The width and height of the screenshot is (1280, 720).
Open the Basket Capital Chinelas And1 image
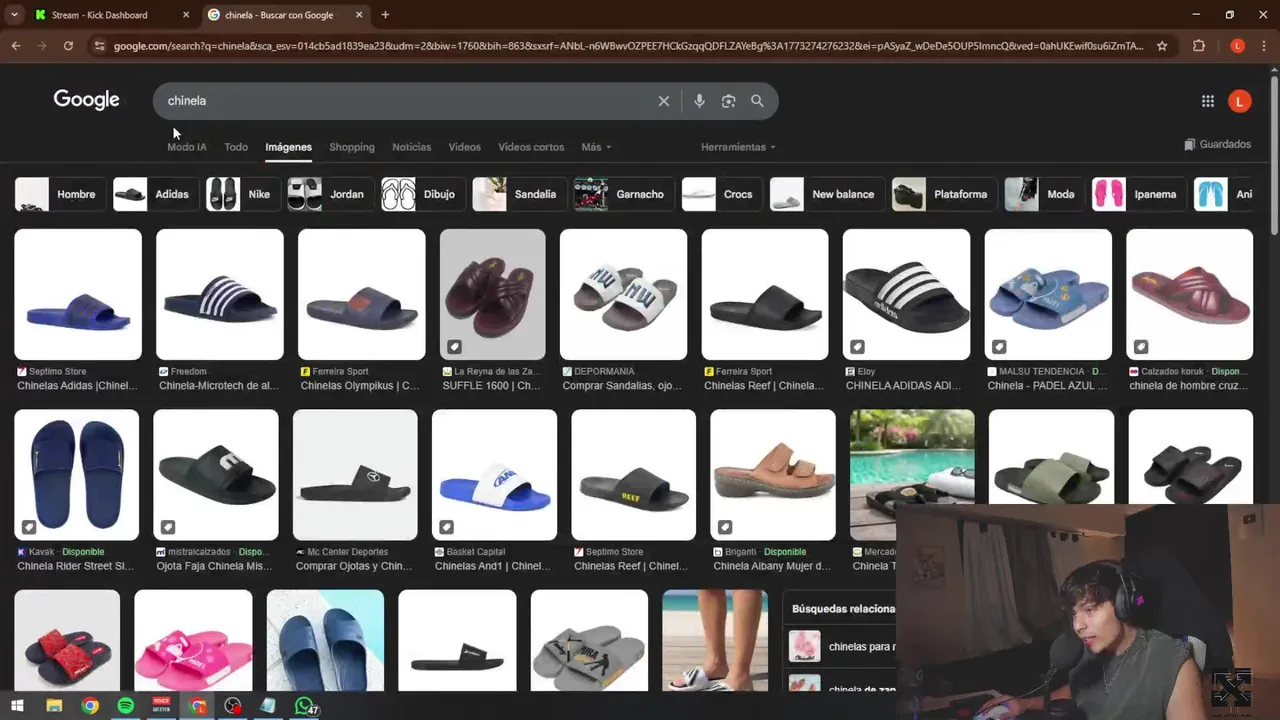click(494, 475)
